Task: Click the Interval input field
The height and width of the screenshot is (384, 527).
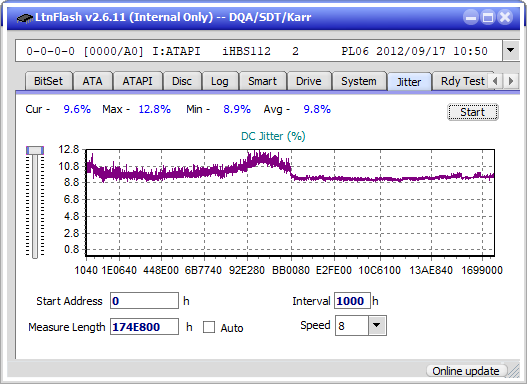Action: (352, 301)
